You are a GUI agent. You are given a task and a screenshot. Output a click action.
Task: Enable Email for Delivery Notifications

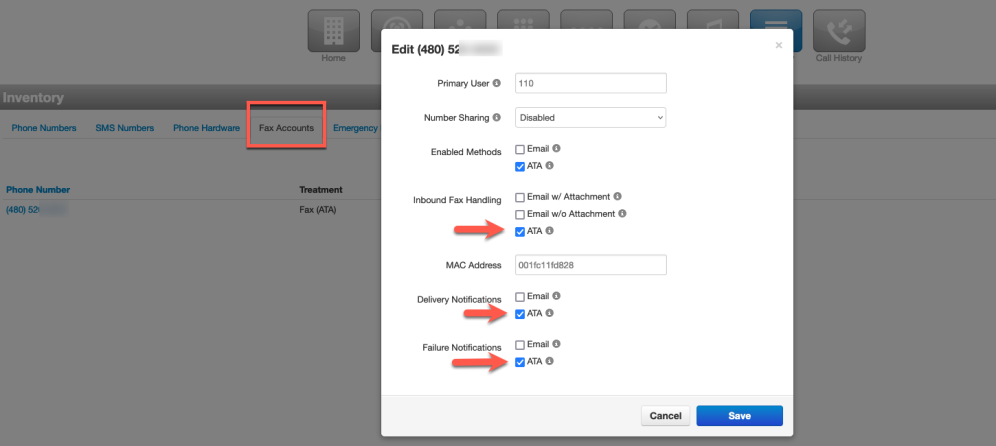tap(520, 297)
